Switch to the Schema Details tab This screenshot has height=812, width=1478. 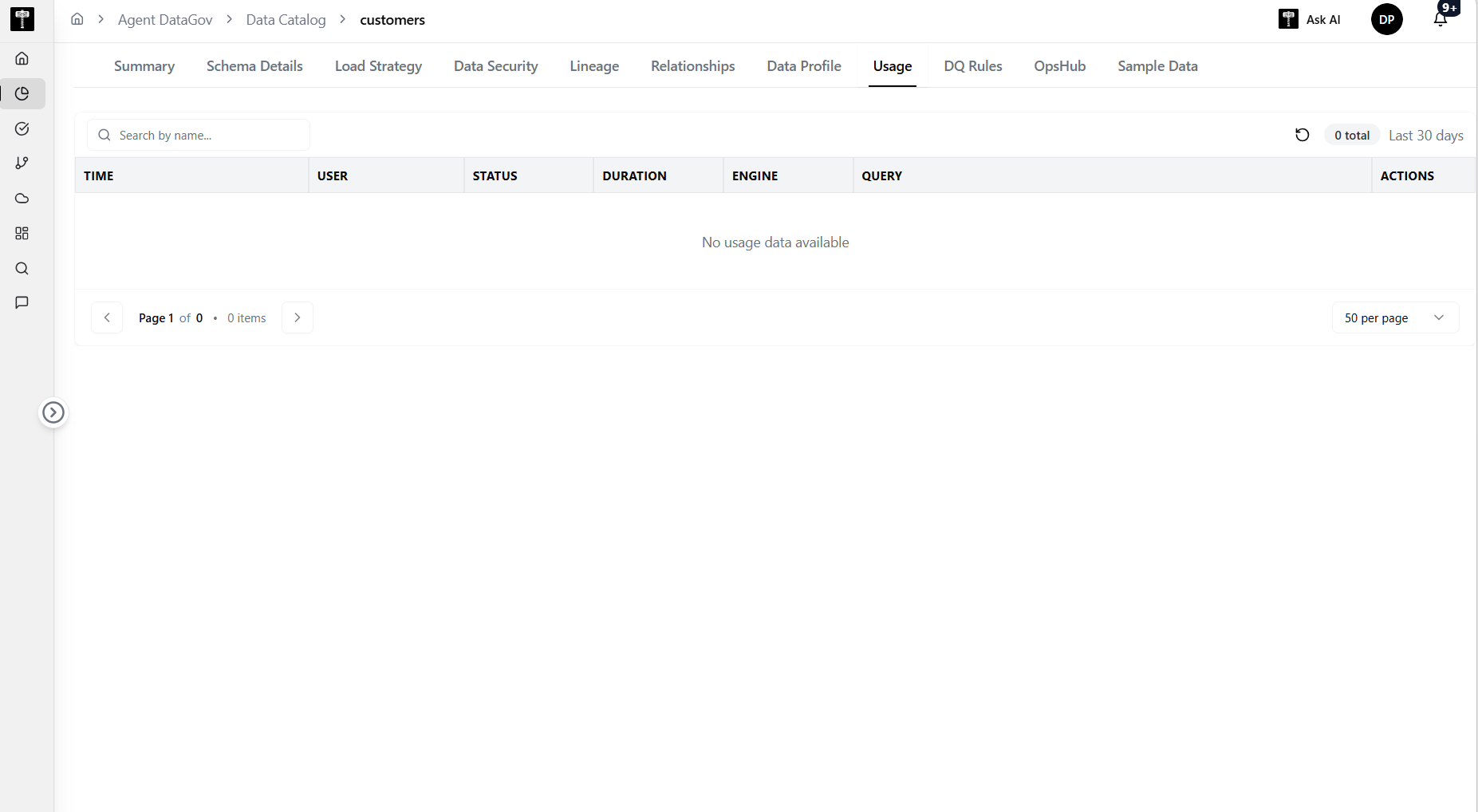point(254,66)
